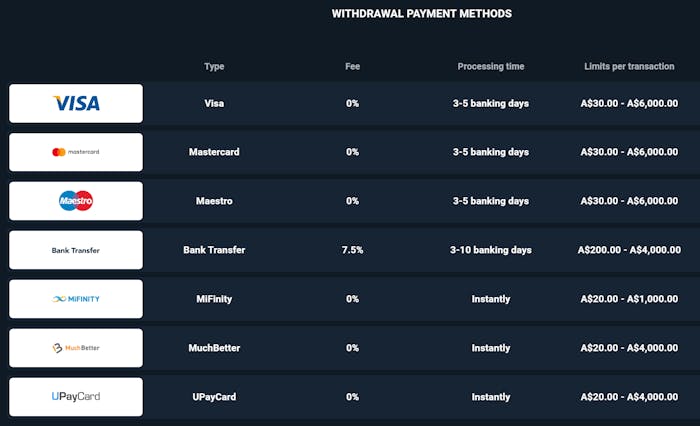Click the Bank Transfer type text
The width and height of the screenshot is (700, 426).
[214, 250]
